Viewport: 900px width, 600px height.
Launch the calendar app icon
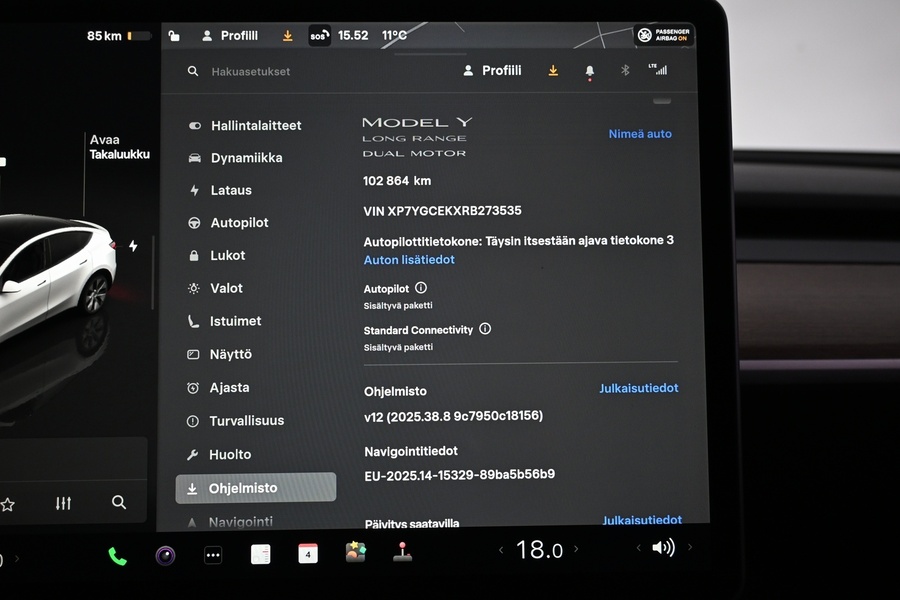[308, 554]
